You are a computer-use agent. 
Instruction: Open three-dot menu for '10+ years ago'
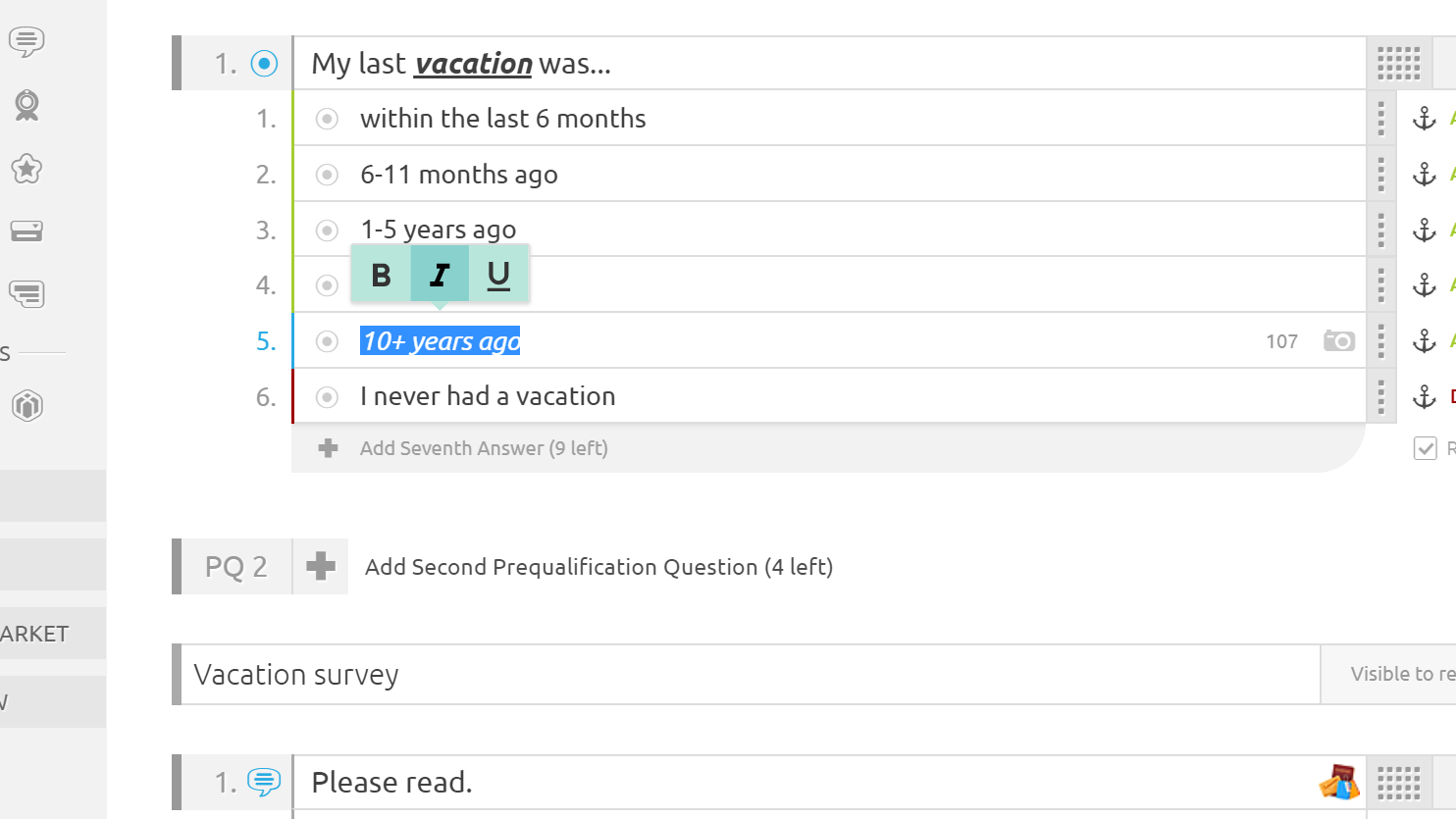point(1380,341)
